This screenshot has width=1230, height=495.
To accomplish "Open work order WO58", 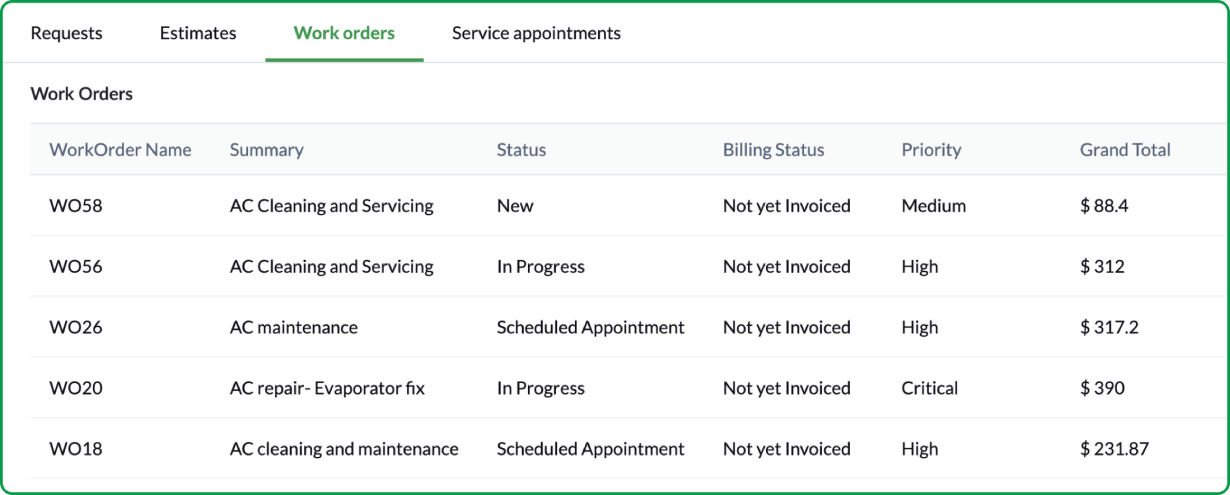I will [x=76, y=206].
